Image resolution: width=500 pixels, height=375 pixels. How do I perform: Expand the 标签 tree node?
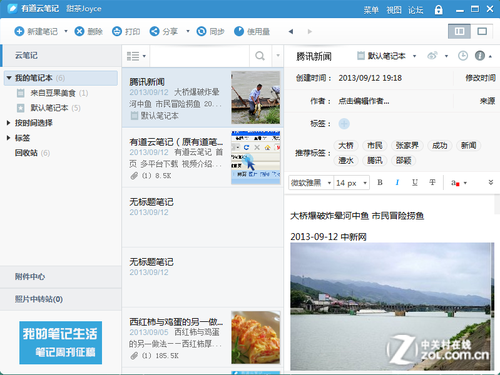coord(9,138)
